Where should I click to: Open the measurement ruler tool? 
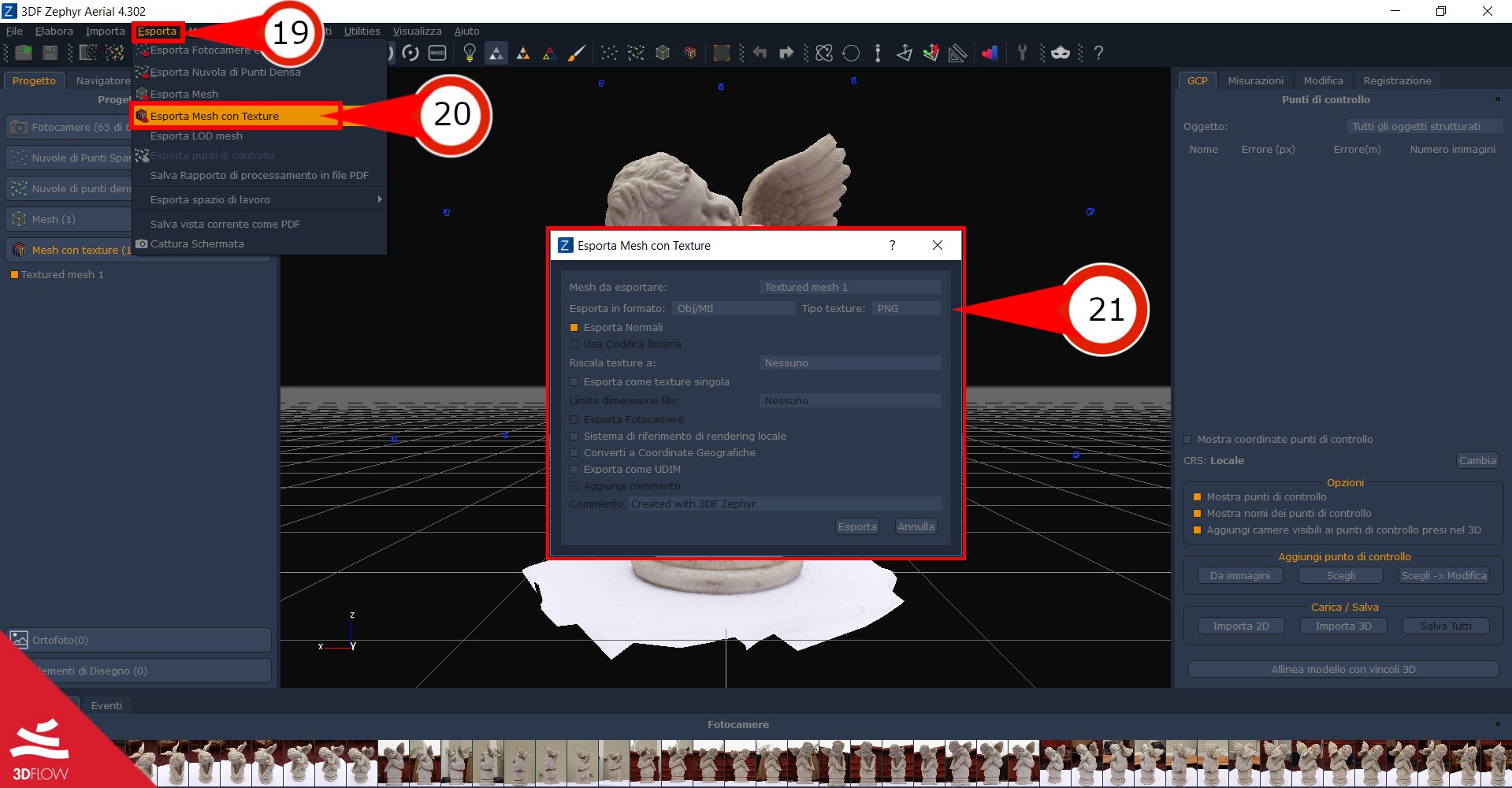pyautogui.click(x=957, y=53)
